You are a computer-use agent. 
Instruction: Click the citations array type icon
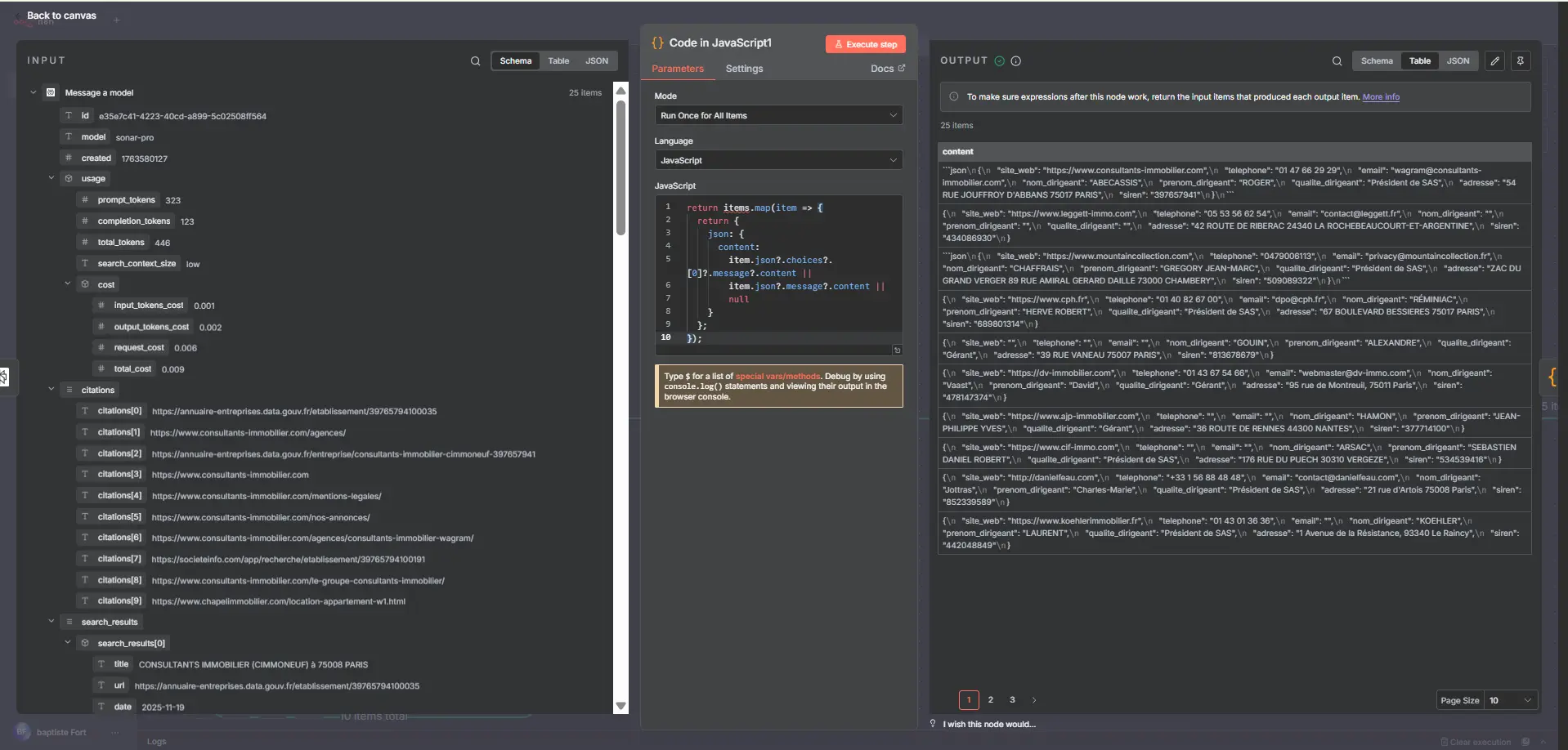69,390
